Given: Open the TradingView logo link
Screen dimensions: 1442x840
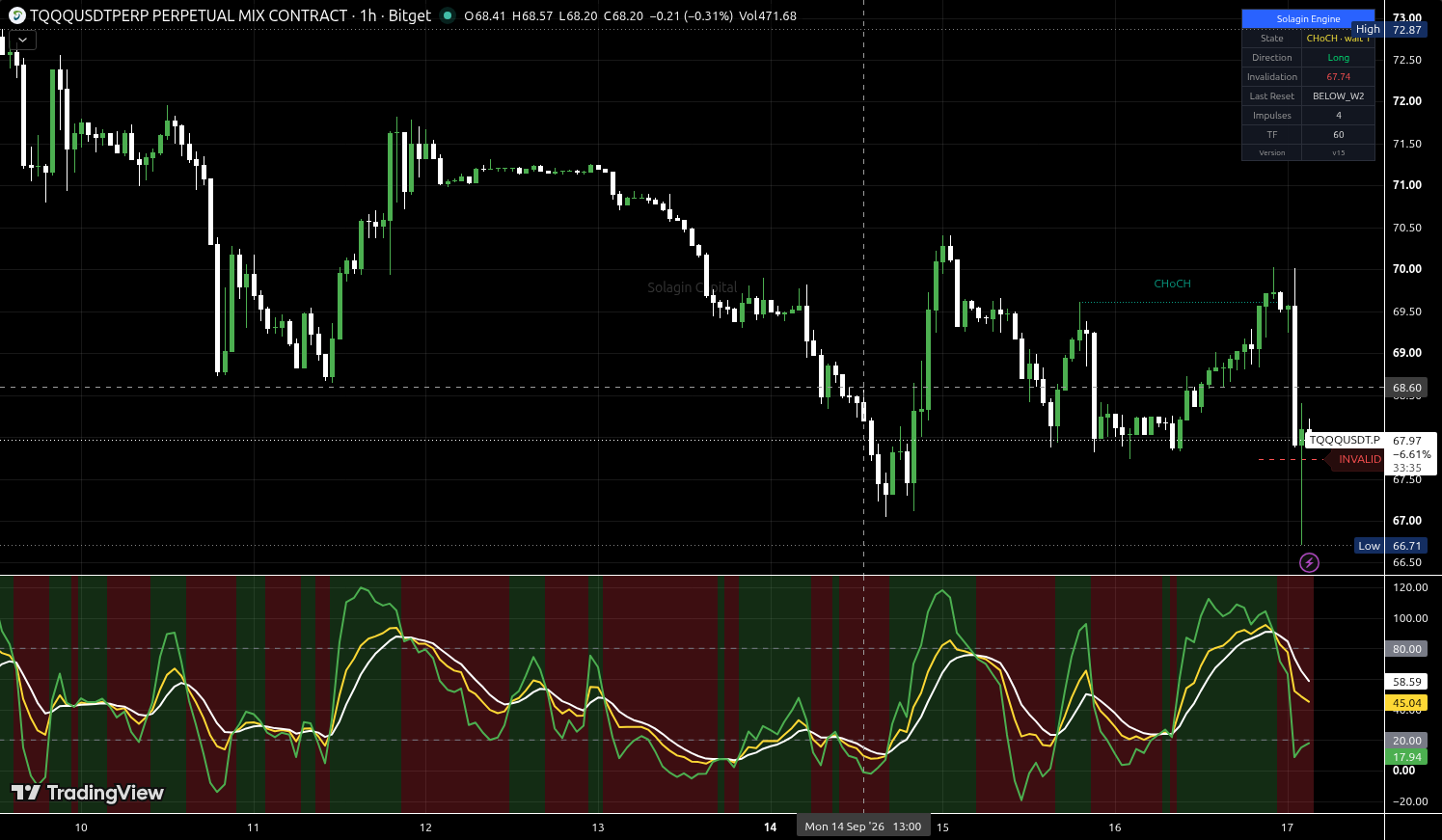Looking at the screenshot, I should click(x=87, y=793).
